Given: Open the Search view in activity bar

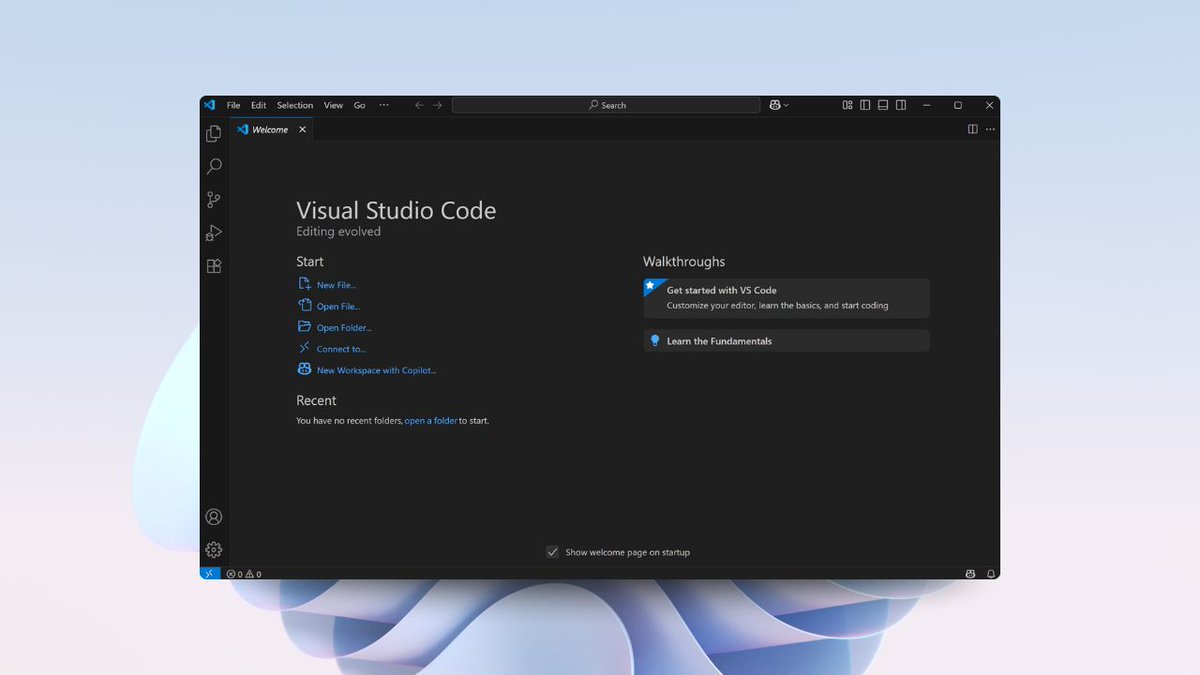Looking at the screenshot, I should click(213, 166).
